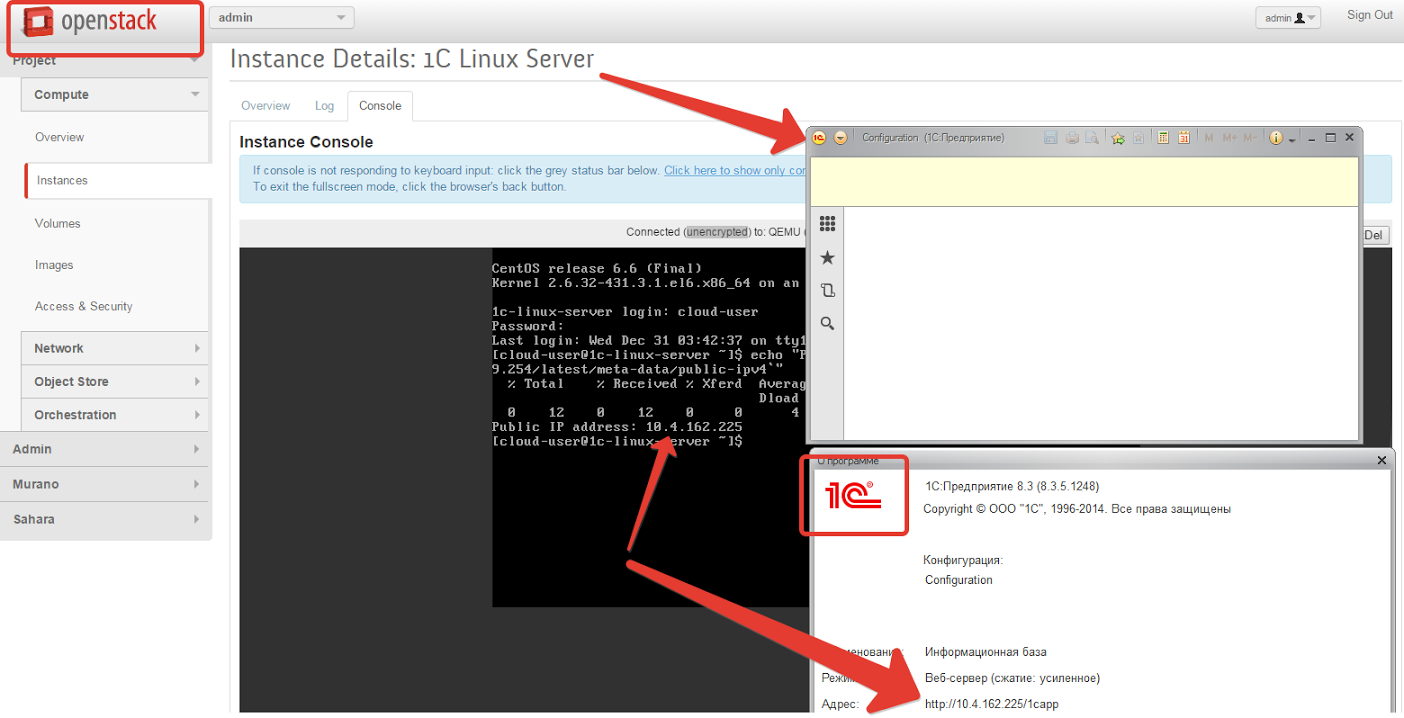1404x718 pixels.
Task: Open Favorites star in 1C sidebar
Action: coord(827,258)
